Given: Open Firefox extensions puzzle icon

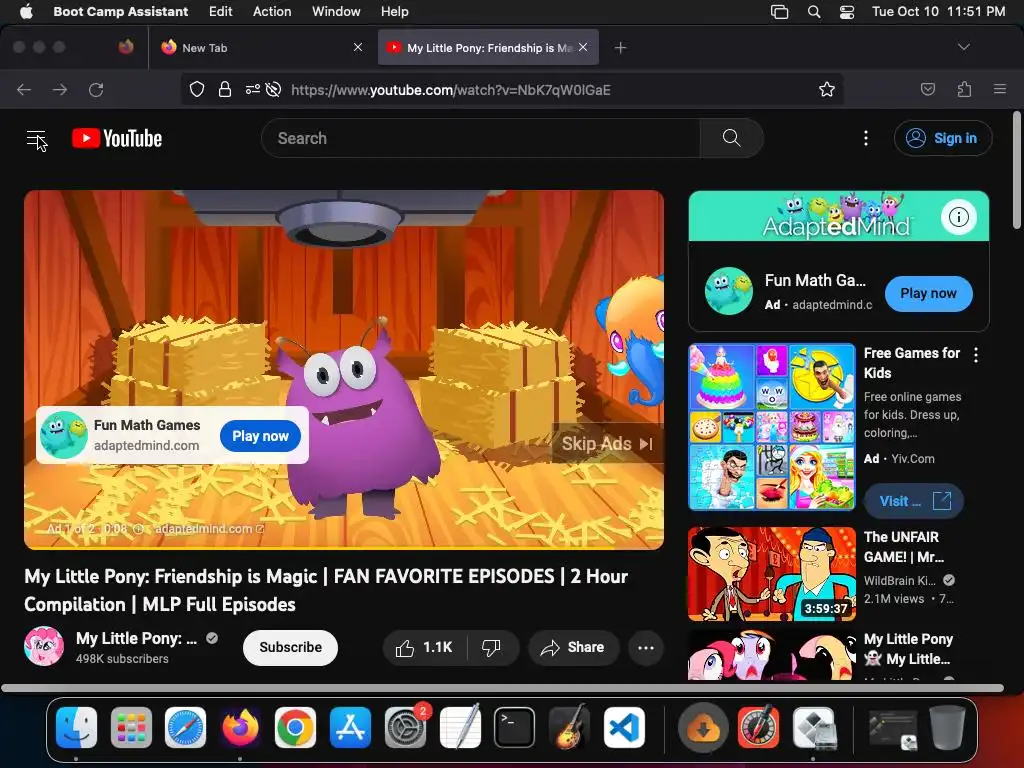Looking at the screenshot, I should (x=965, y=89).
